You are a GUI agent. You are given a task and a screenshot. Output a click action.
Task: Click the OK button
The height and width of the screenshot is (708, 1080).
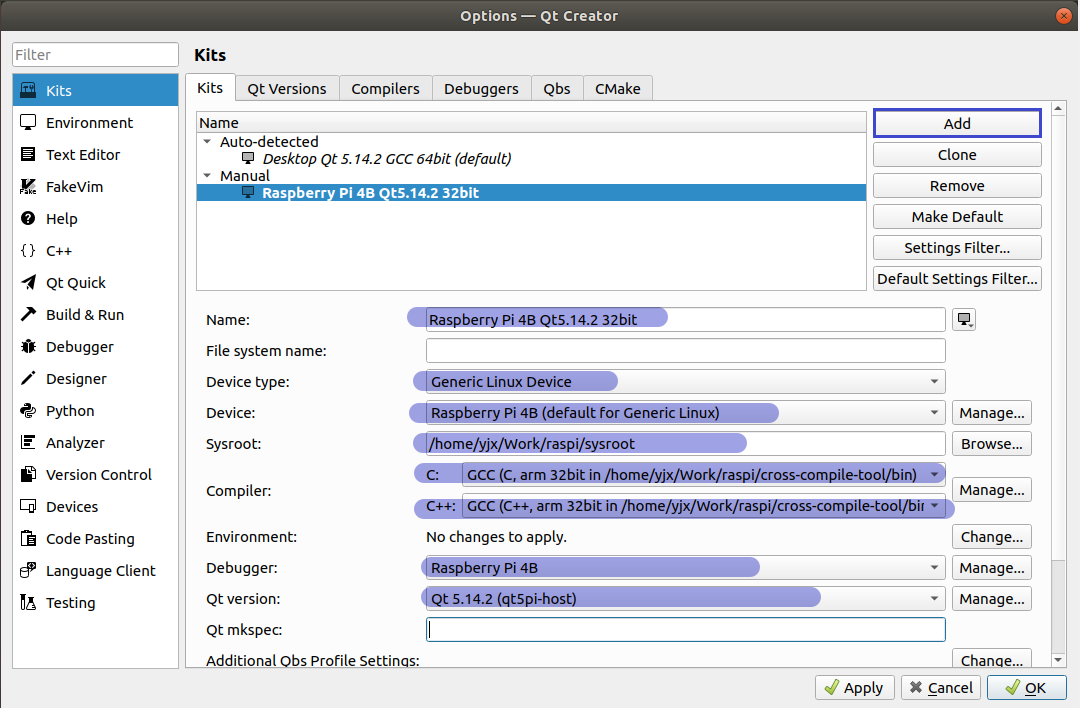(1027, 687)
